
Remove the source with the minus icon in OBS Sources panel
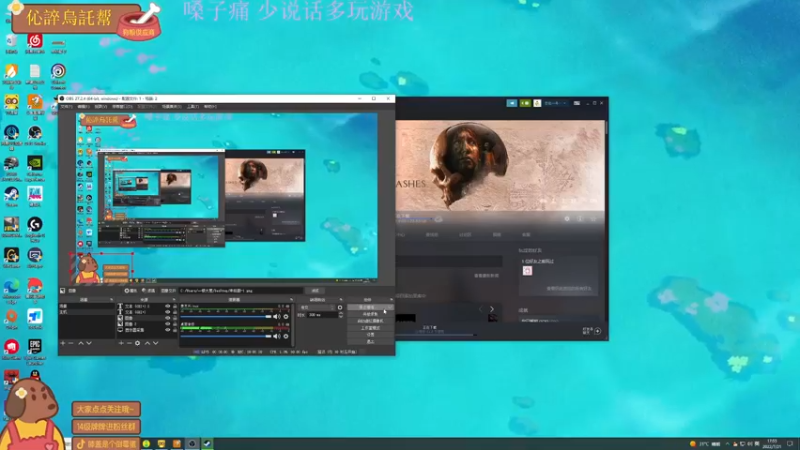tap(129, 343)
